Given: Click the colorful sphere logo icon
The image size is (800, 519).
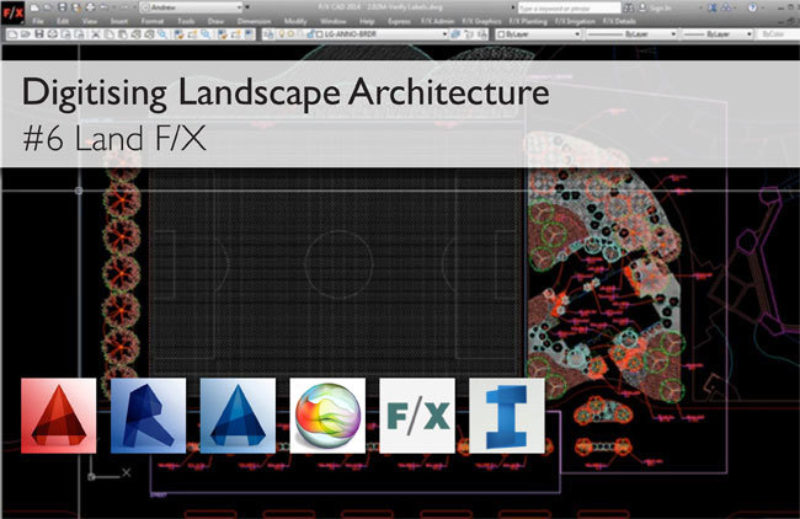Looking at the screenshot, I should [327, 415].
